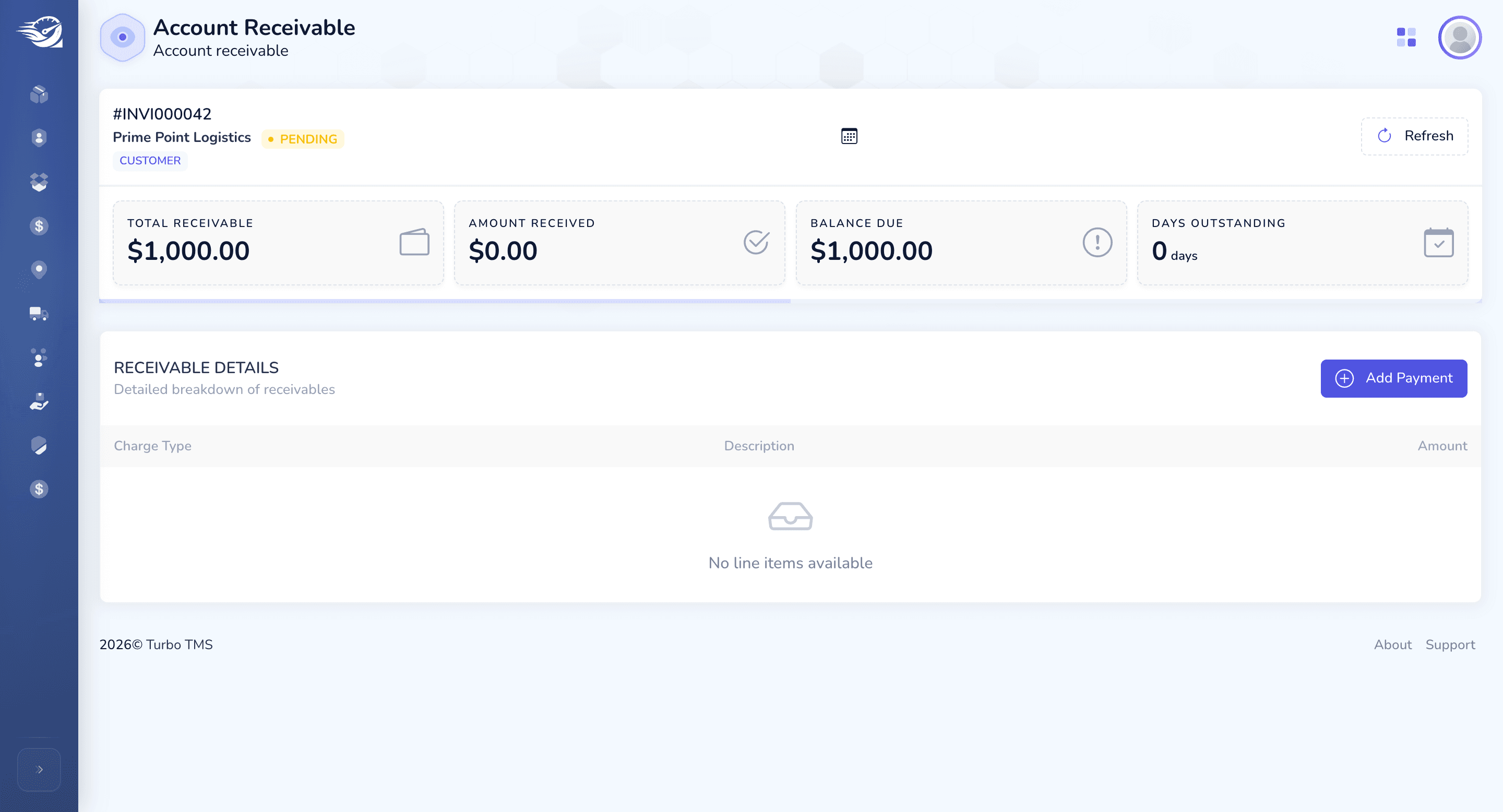Click the Charge Type column header
This screenshot has width=1503, height=812.
pos(153,446)
